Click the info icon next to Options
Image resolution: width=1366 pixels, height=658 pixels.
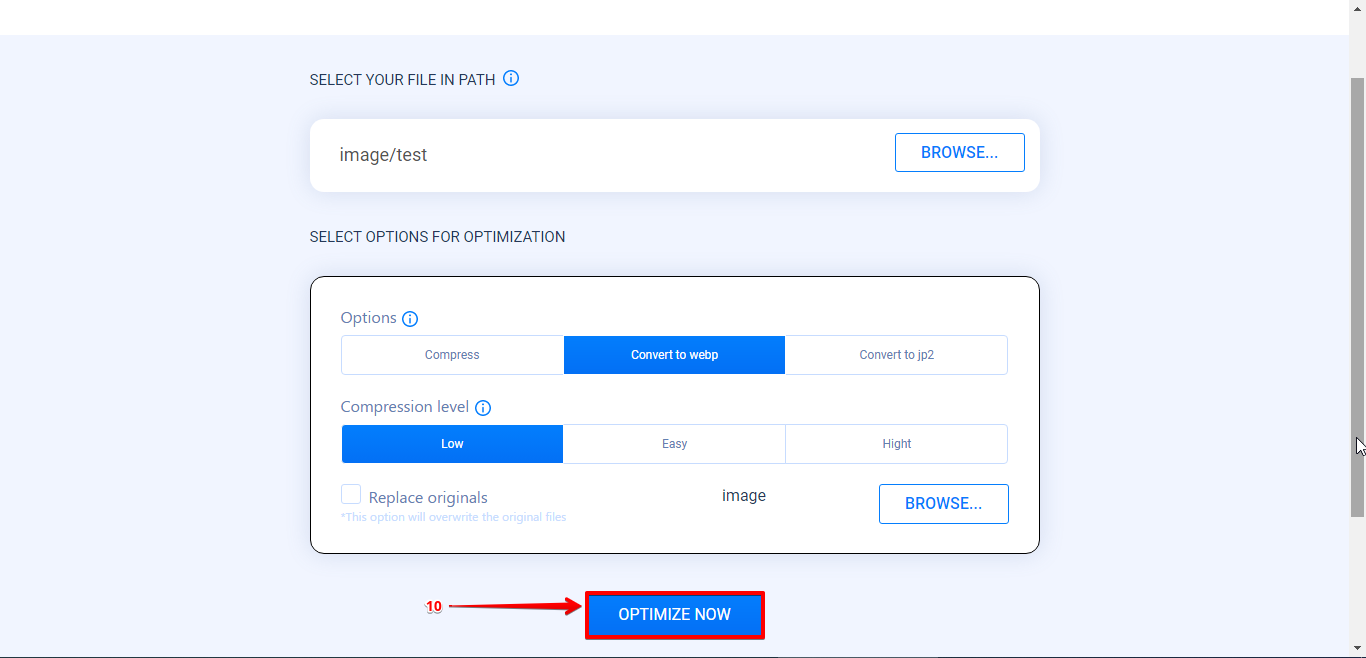coord(410,319)
